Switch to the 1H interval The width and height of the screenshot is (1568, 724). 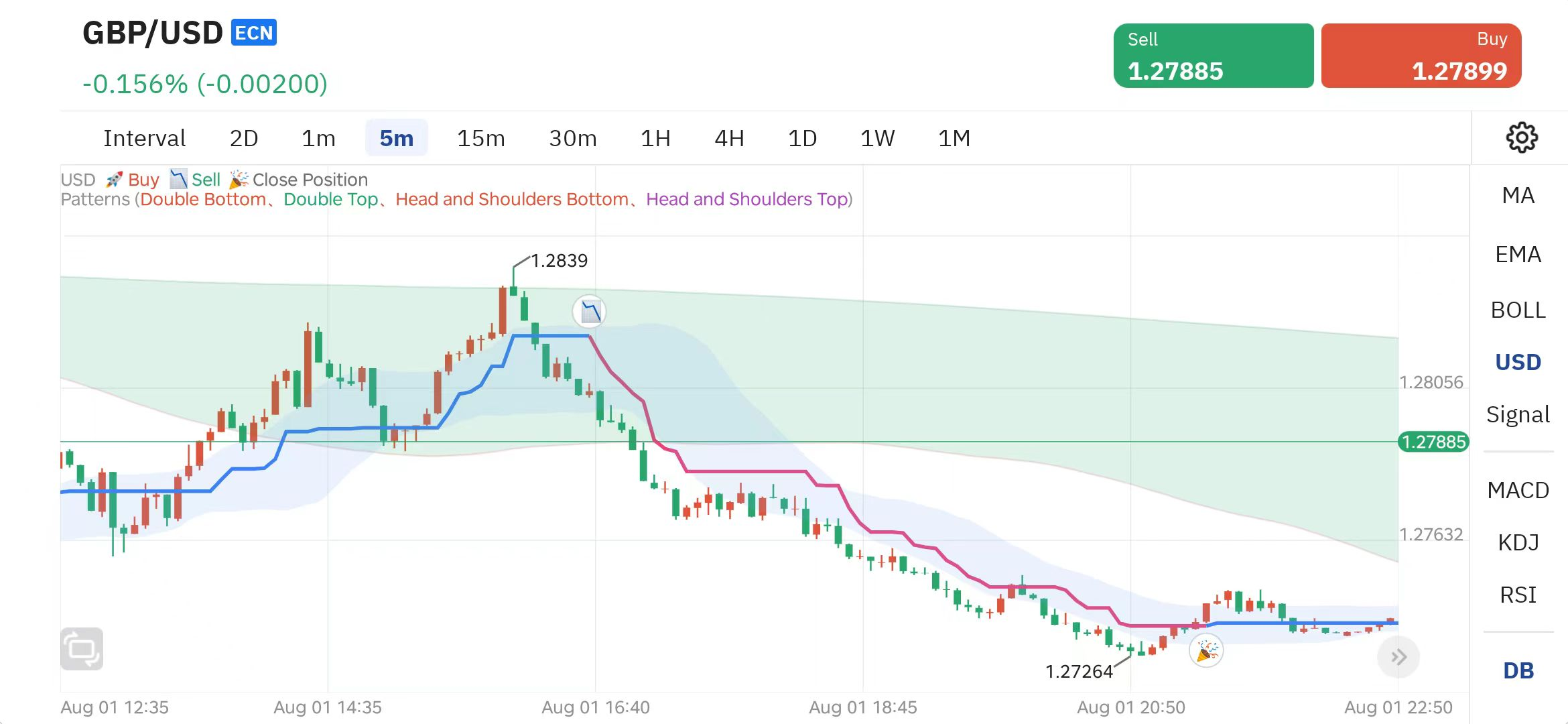(655, 138)
